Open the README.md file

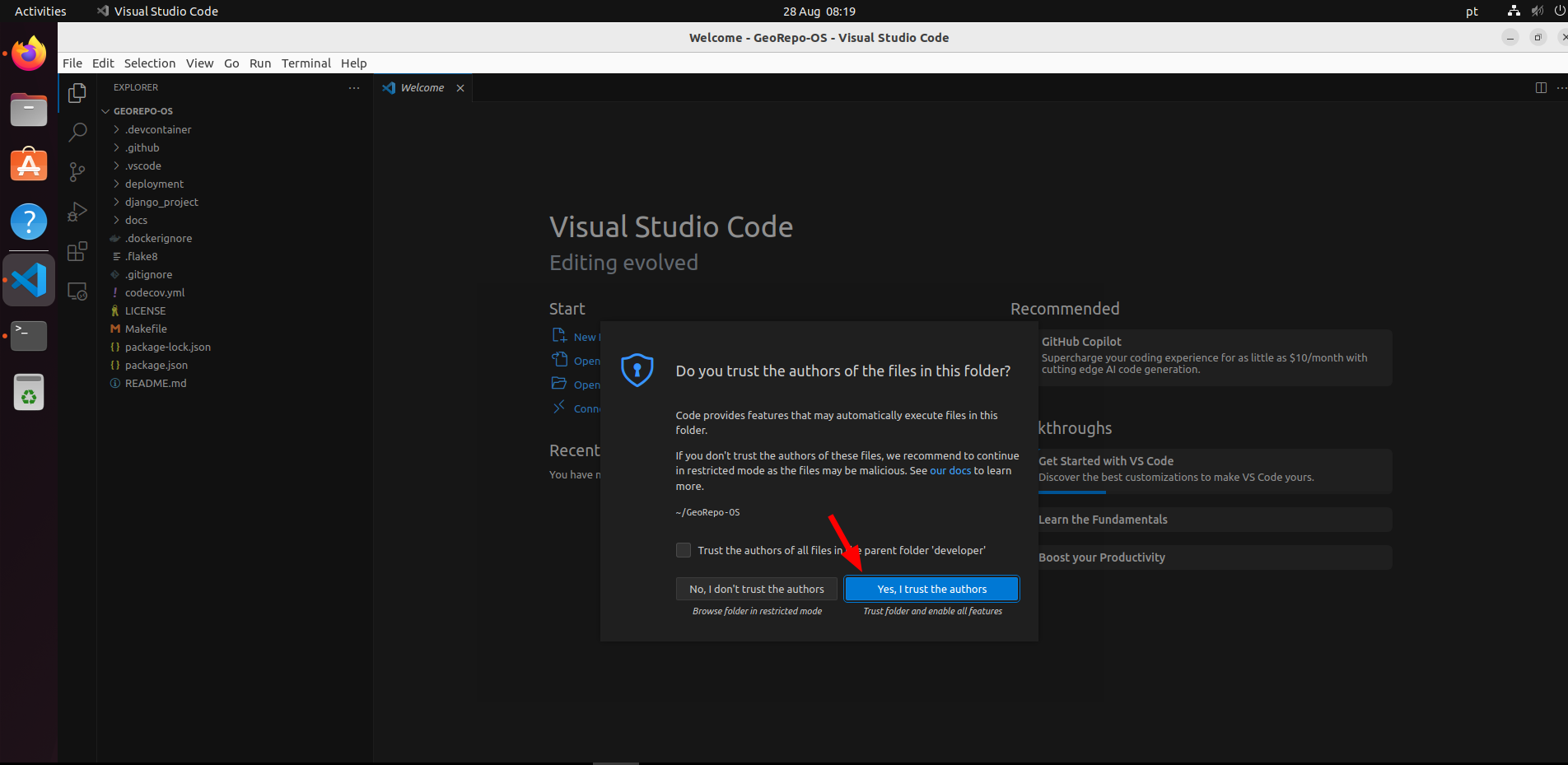235,383
